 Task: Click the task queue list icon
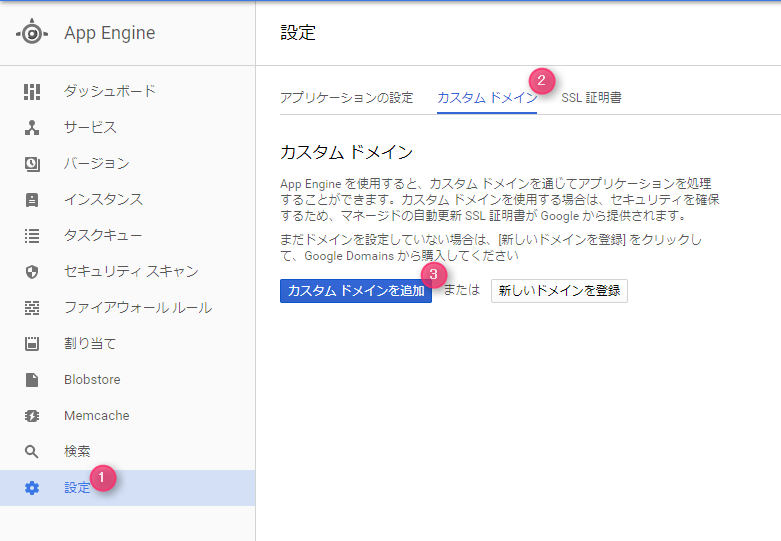click(x=32, y=236)
